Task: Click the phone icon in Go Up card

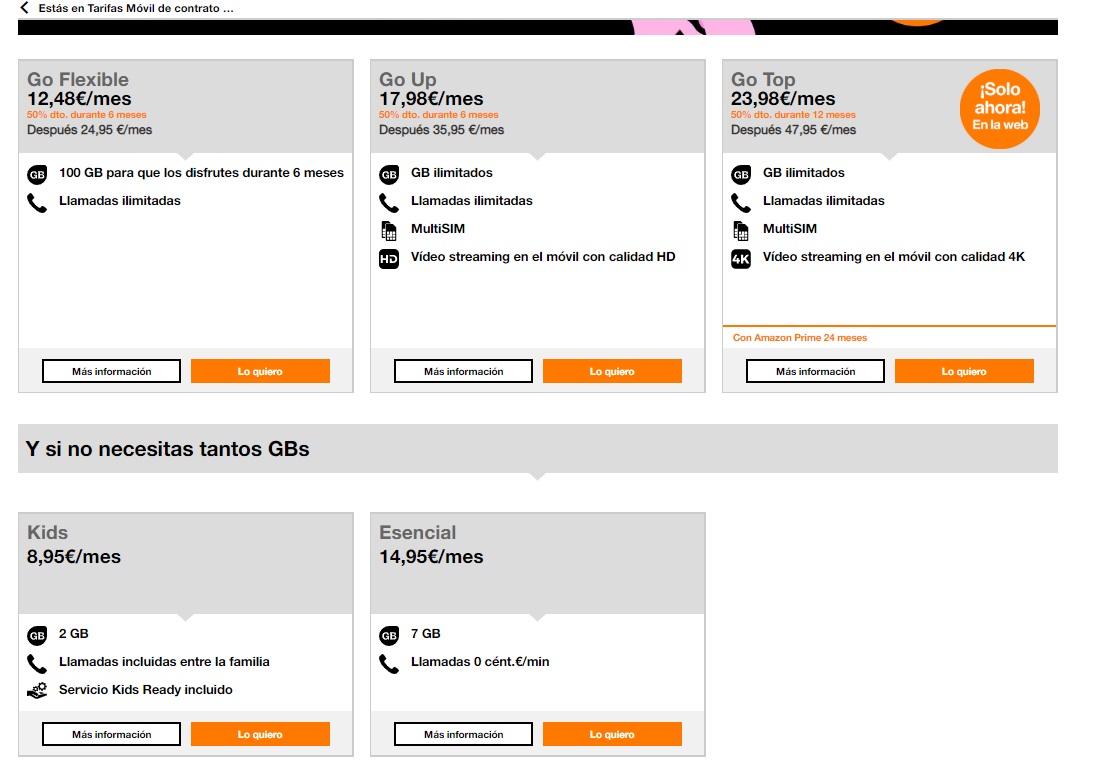Action: click(x=389, y=203)
